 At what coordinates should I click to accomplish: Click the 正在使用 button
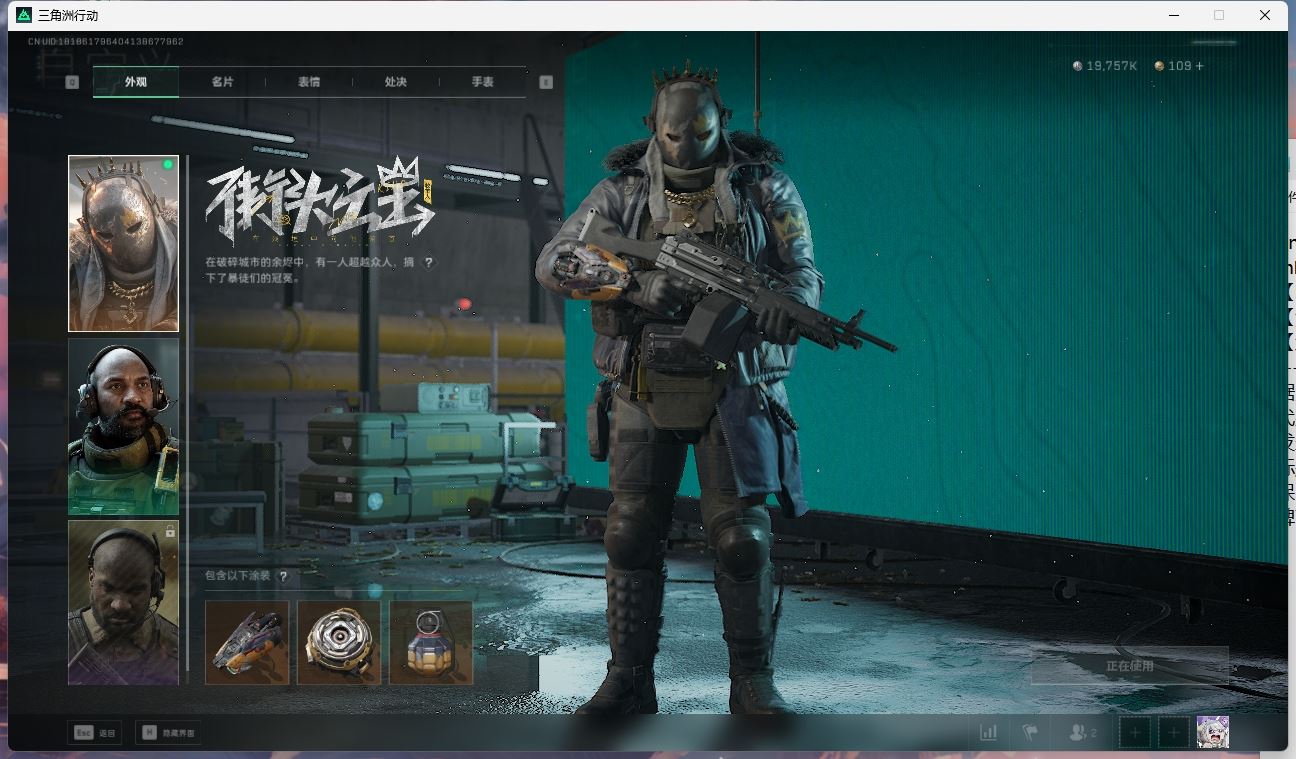[x=1129, y=665]
